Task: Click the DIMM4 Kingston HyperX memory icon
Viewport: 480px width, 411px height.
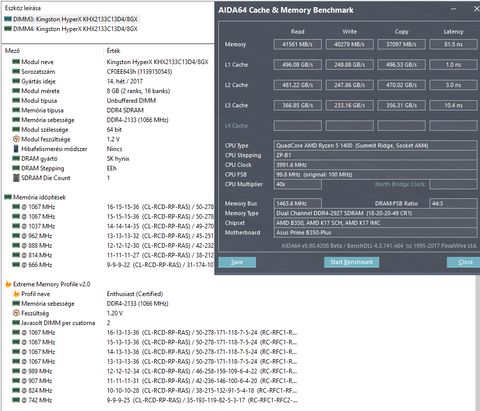Action: [x=8, y=29]
